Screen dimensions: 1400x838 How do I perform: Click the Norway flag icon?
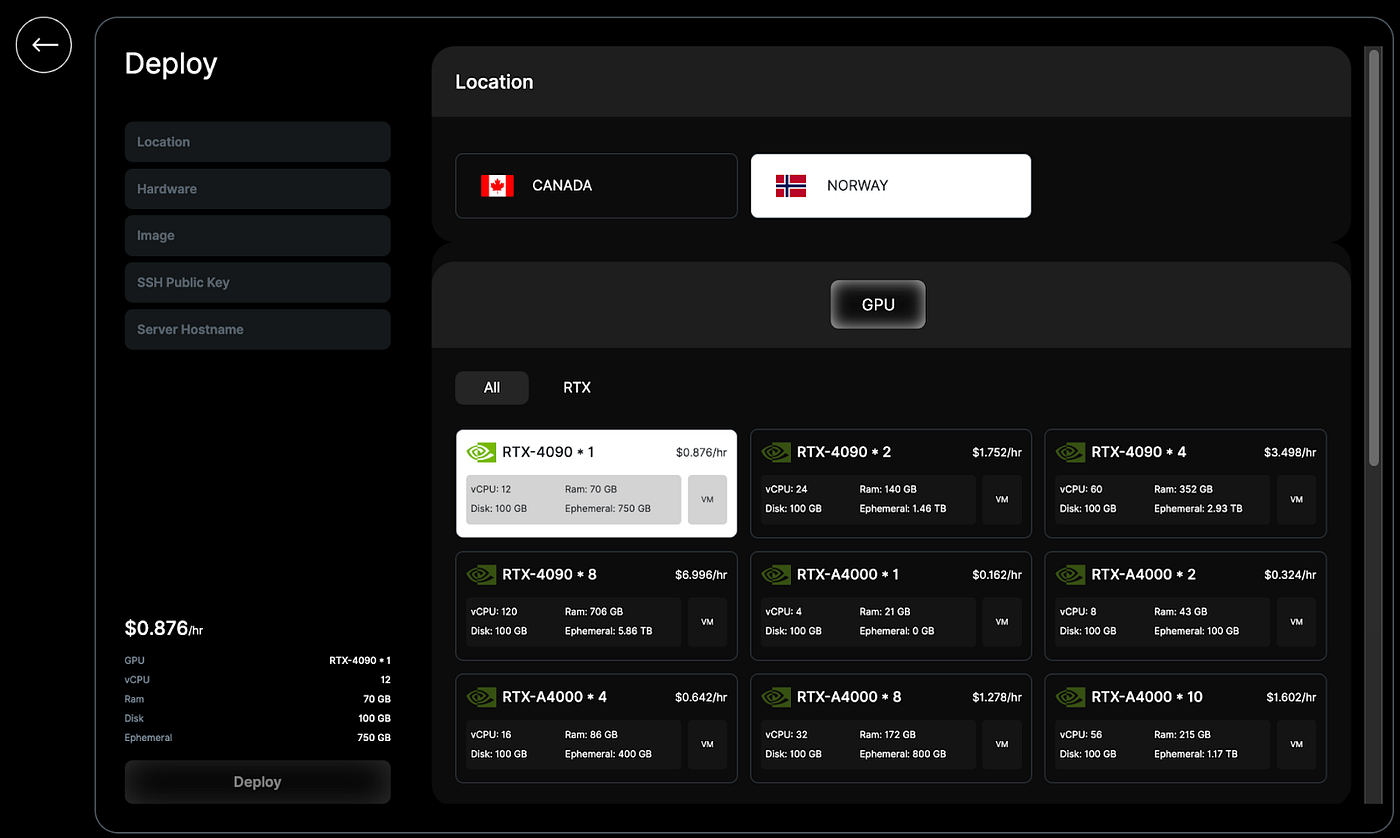tap(791, 186)
